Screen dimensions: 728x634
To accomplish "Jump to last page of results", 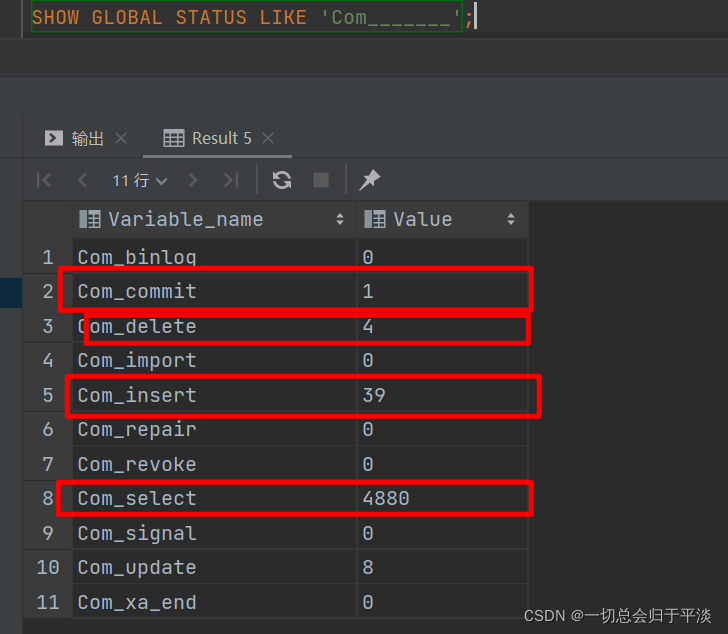I will pos(231,180).
